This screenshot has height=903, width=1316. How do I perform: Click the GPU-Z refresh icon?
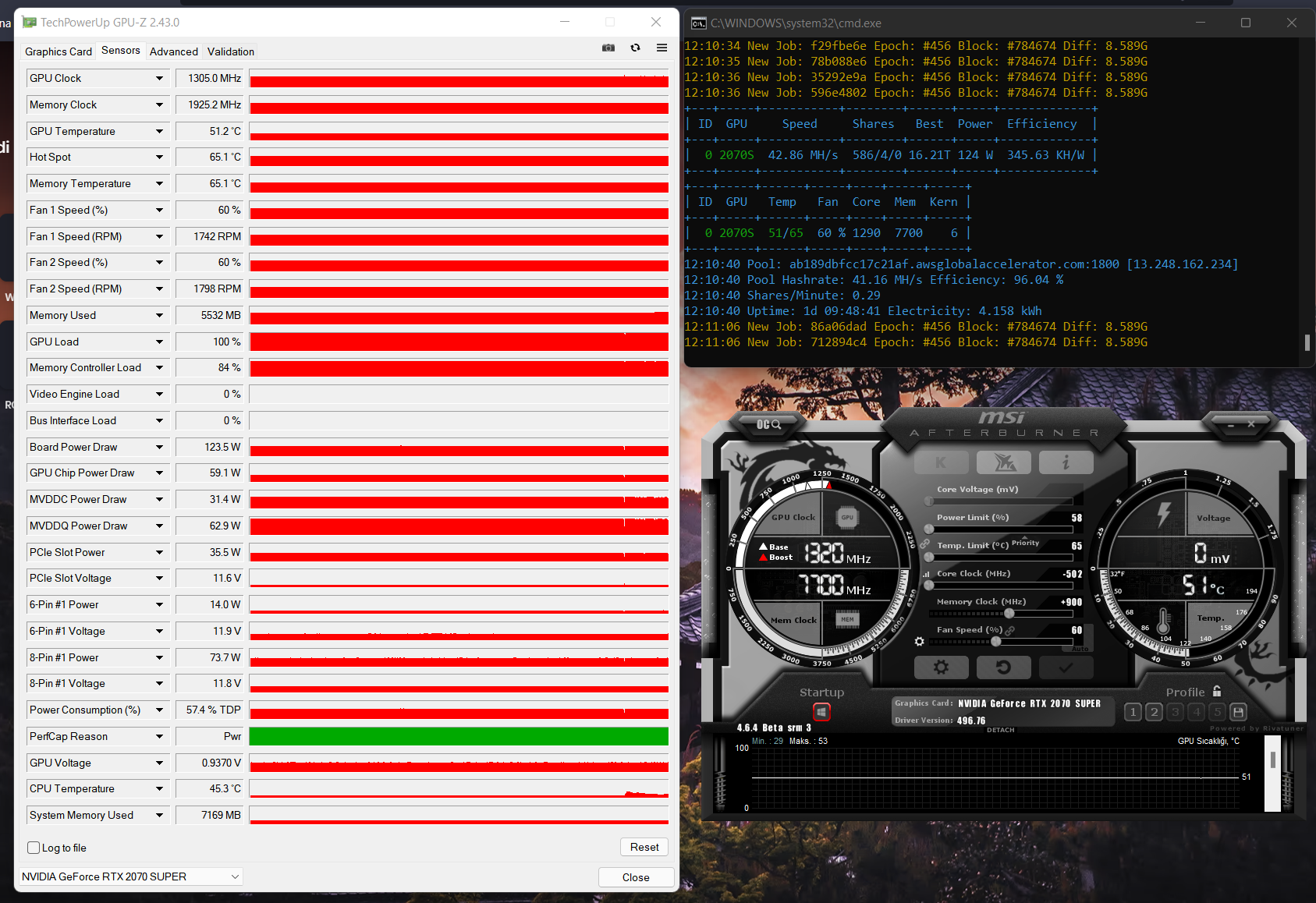(636, 48)
